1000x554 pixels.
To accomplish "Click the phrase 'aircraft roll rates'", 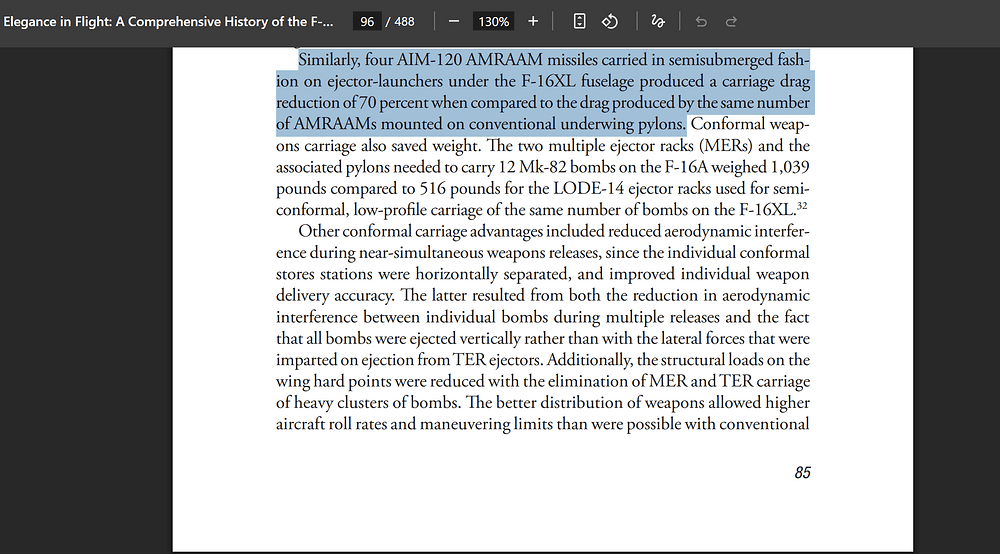I will coord(331,424).
